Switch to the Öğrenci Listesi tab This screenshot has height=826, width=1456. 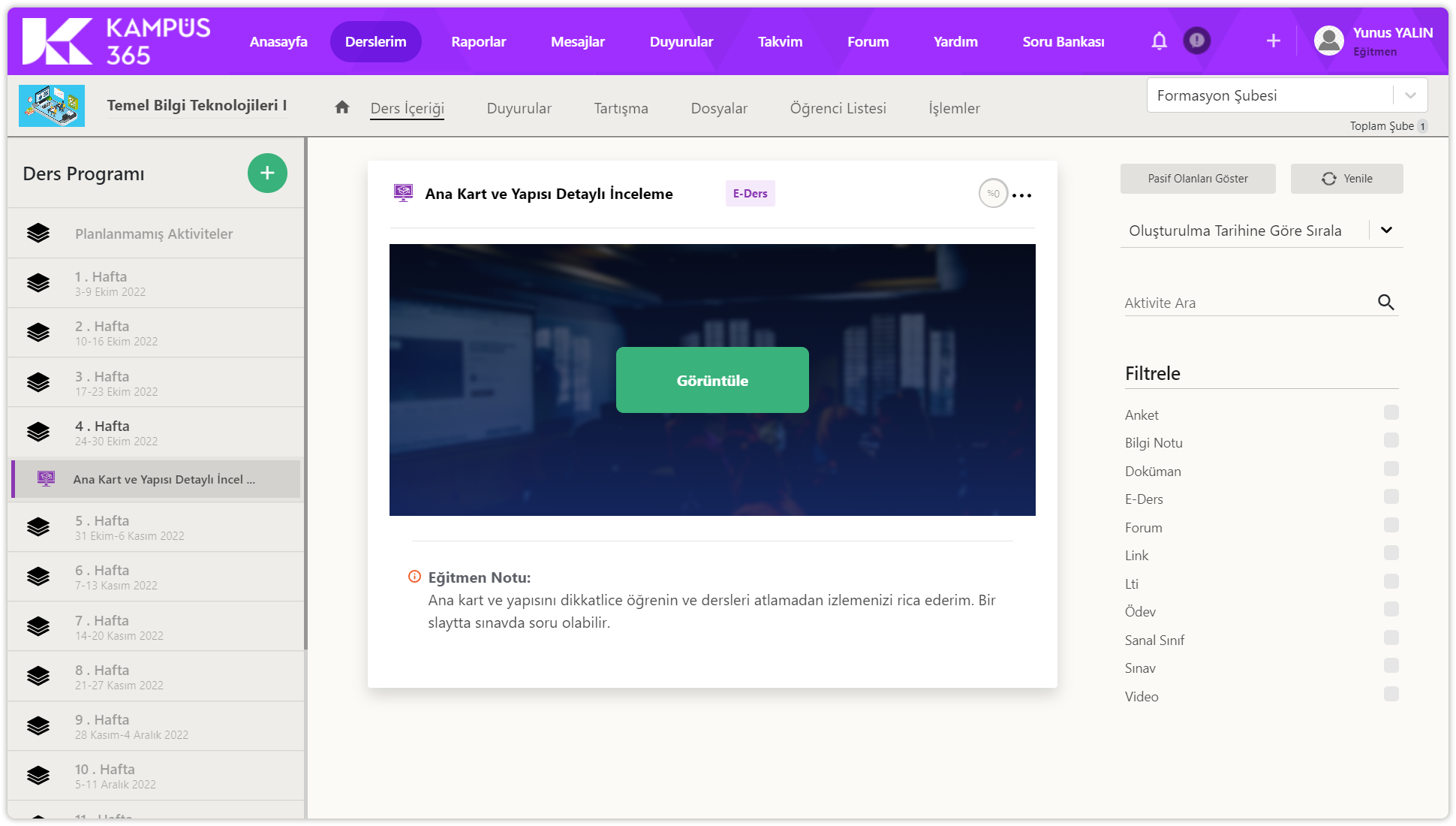point(838,108)
